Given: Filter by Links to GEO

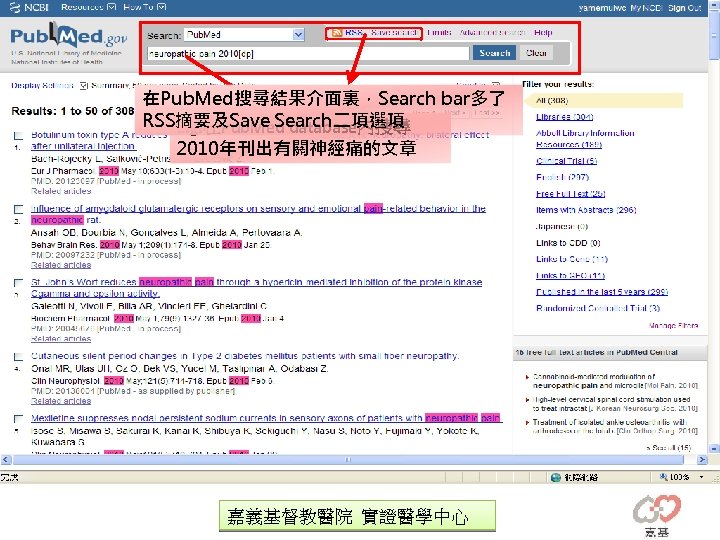Looking at the screenshot, I should coord(570,276).
